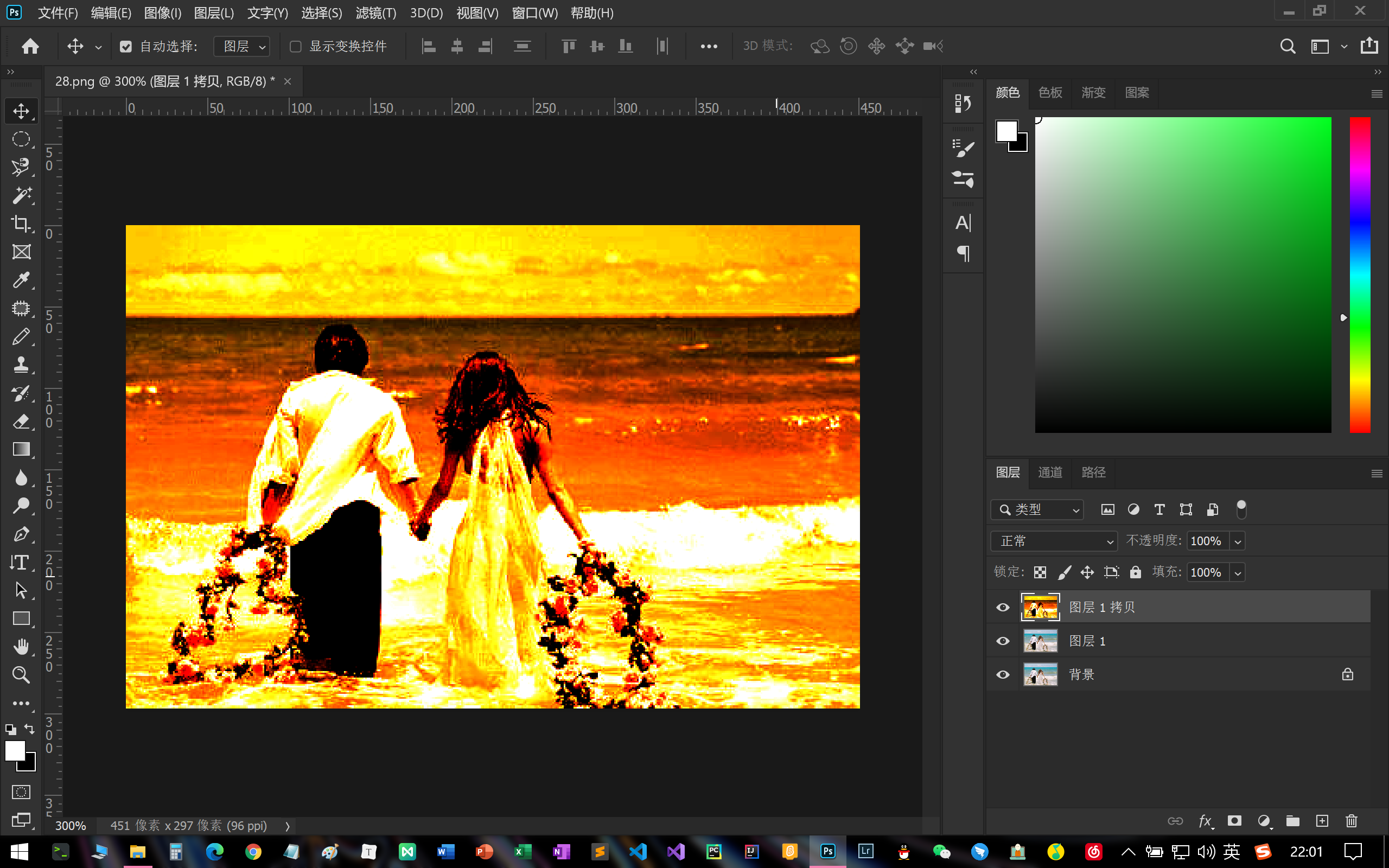The width and height of the screenshot is (1389, 868).
Task: Click more options (three dots) in options bar
Action: (709, 47)
